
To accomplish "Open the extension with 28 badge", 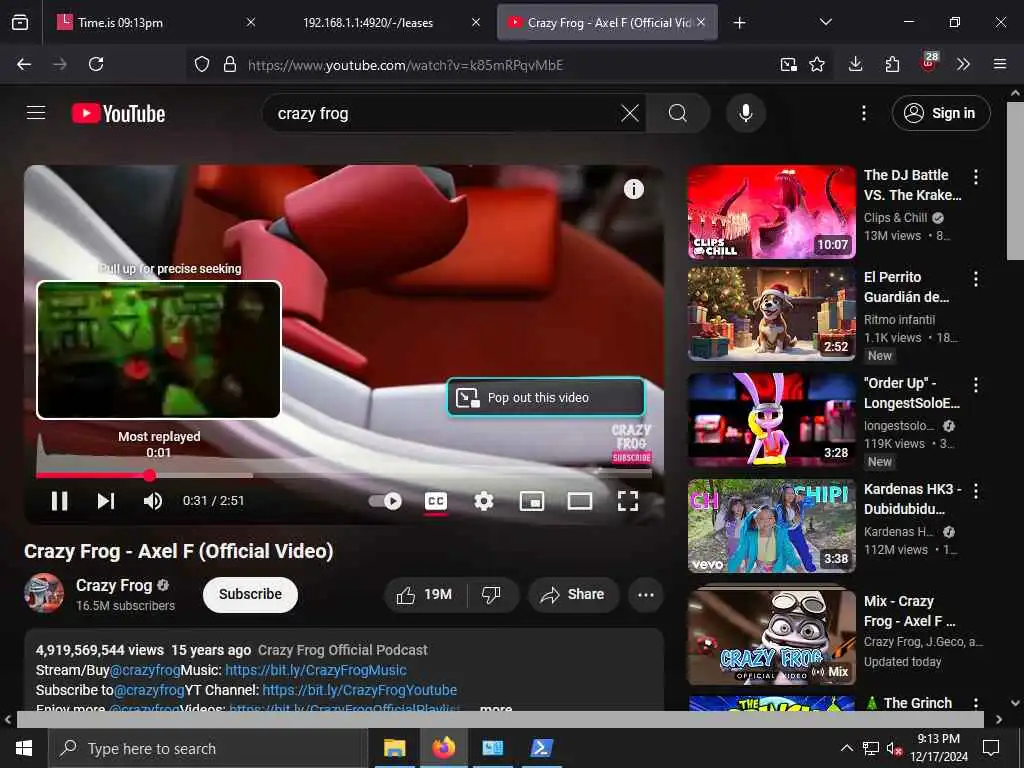I will tap(928, 63).
